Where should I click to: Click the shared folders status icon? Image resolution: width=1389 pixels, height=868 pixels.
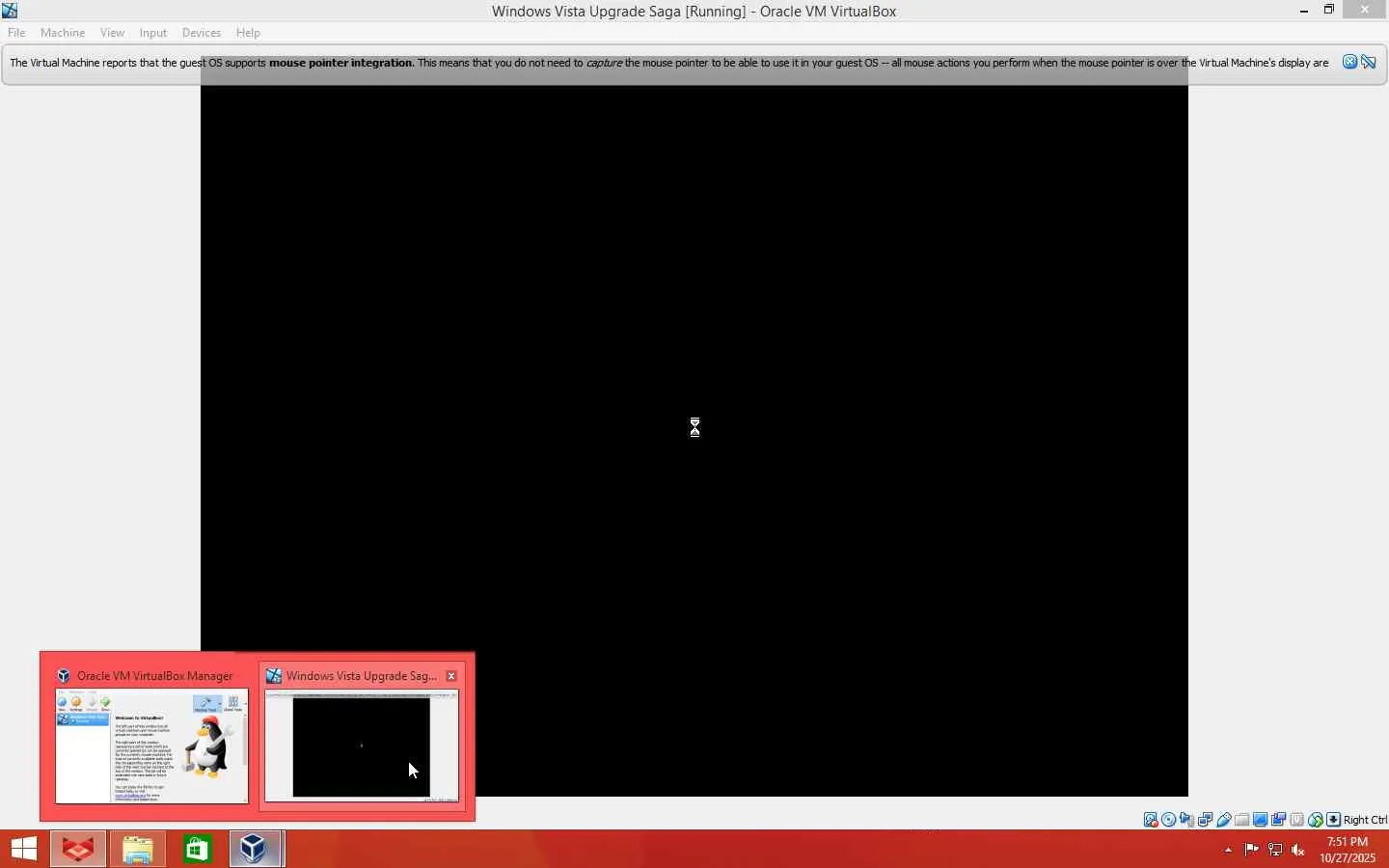click(1242, 820)
